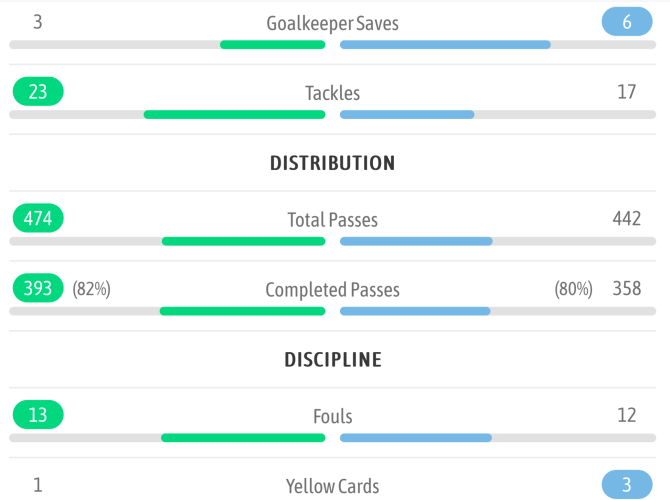
Task: Click the blue Goalkeeper Saves progress bar
Action: click(445, 45)
